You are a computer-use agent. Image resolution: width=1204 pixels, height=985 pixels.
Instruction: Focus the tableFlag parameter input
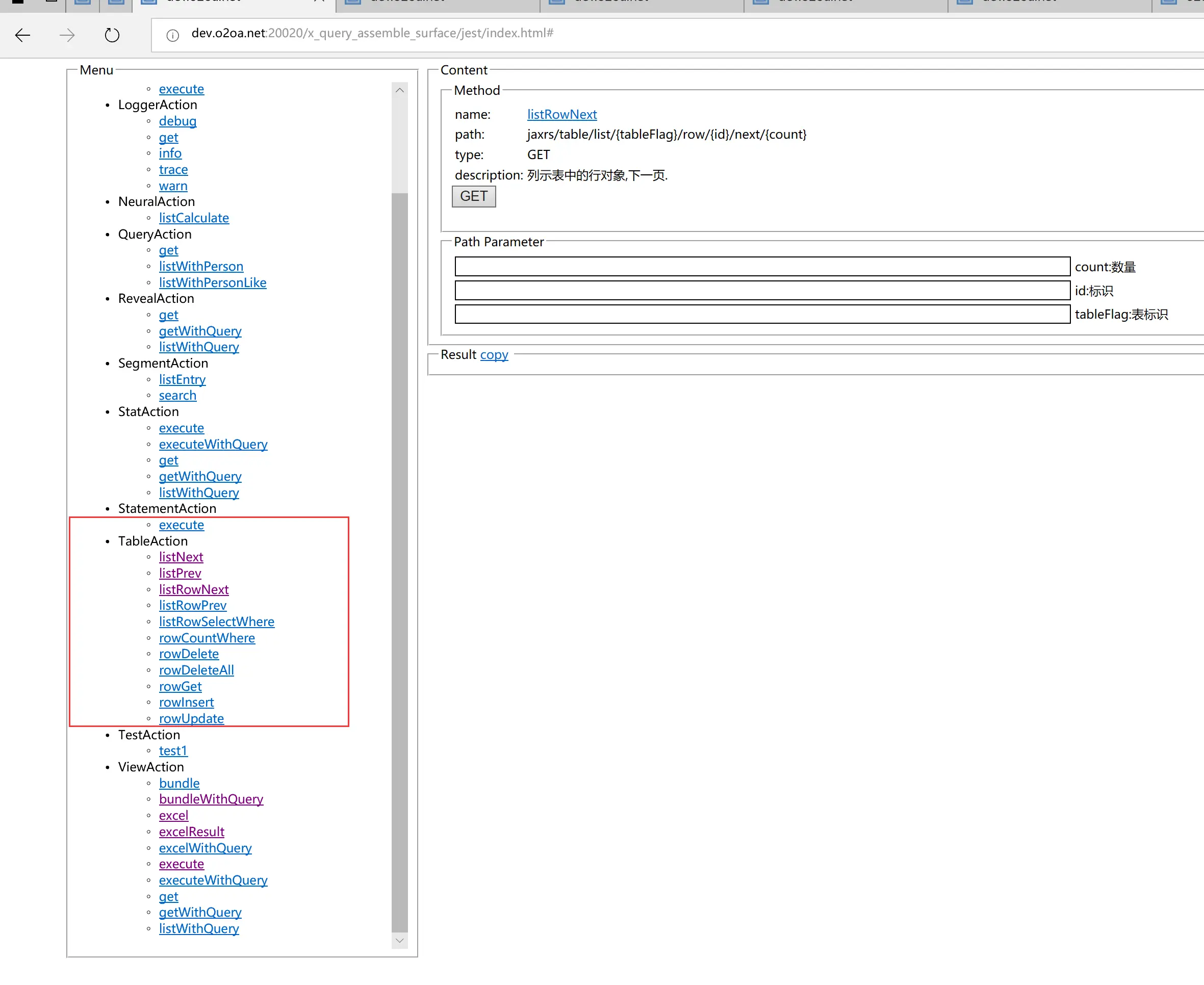762,315
